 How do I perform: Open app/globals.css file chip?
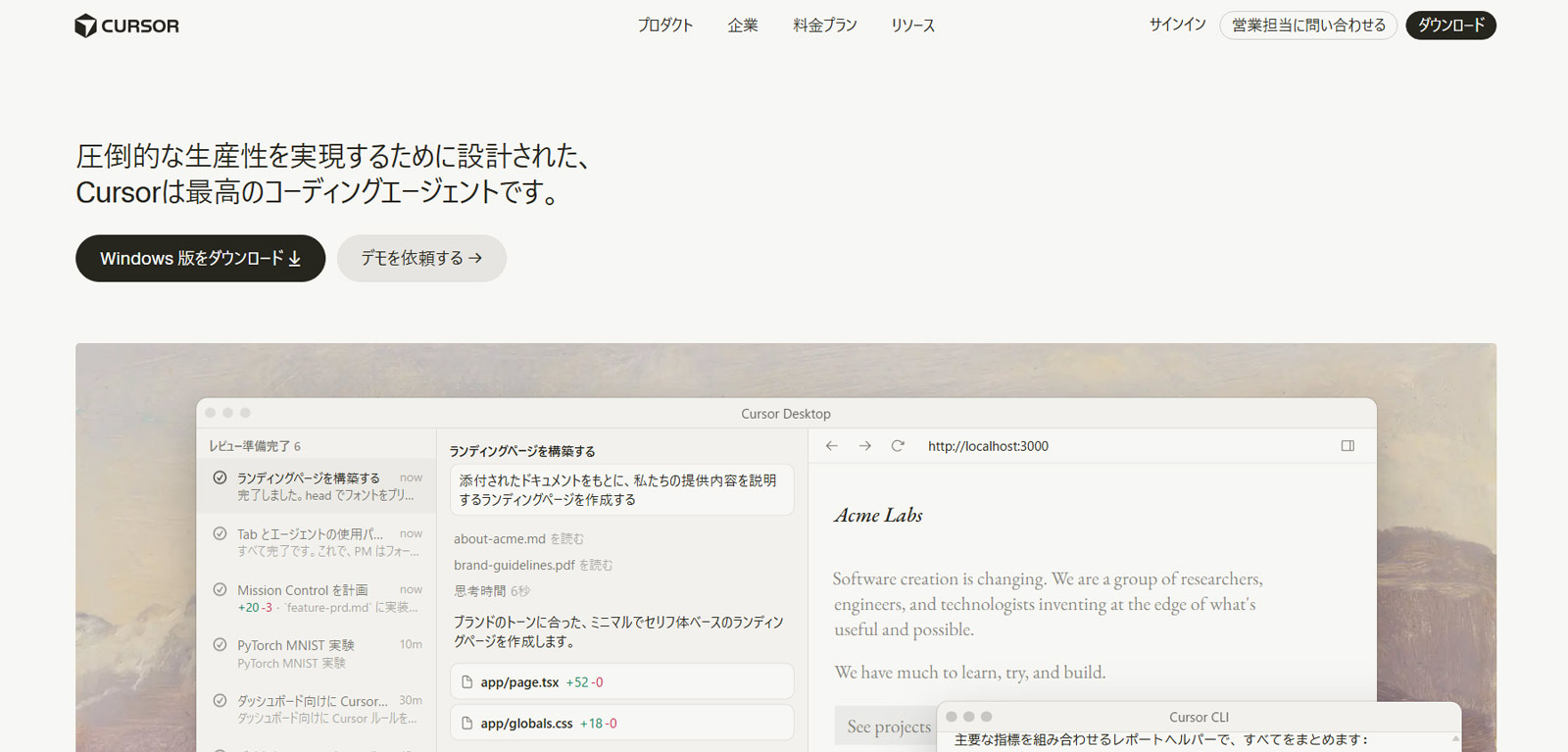coord(621,723)
